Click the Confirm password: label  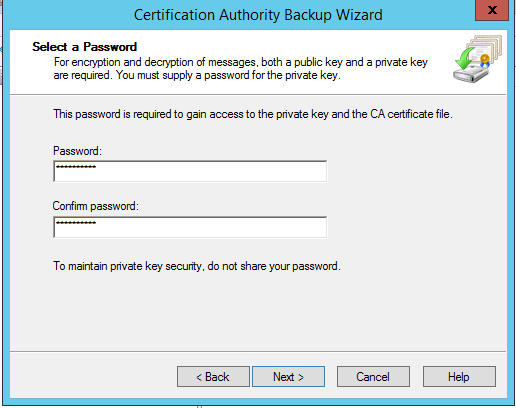point(95,206)
